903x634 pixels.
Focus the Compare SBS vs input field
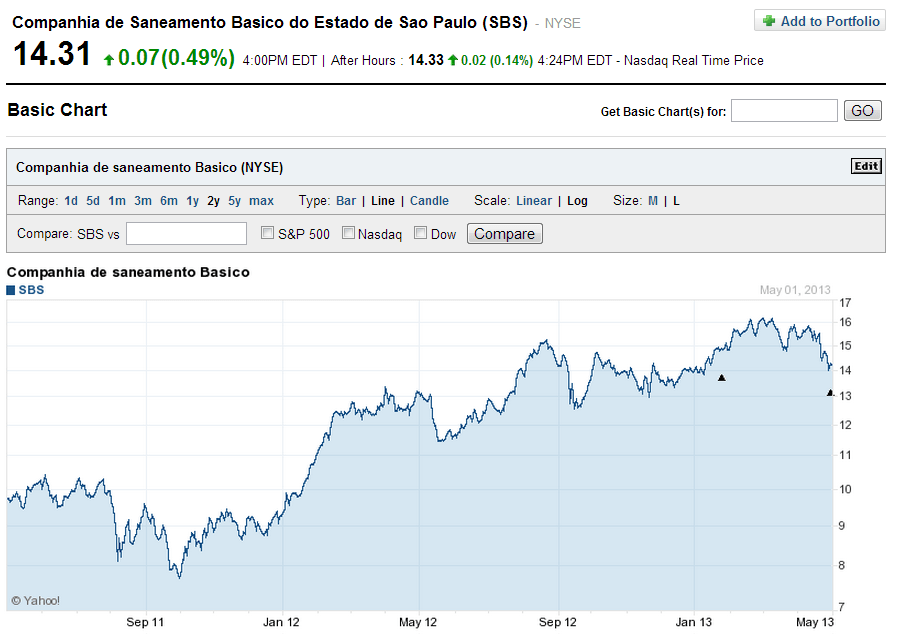point(187,233)
